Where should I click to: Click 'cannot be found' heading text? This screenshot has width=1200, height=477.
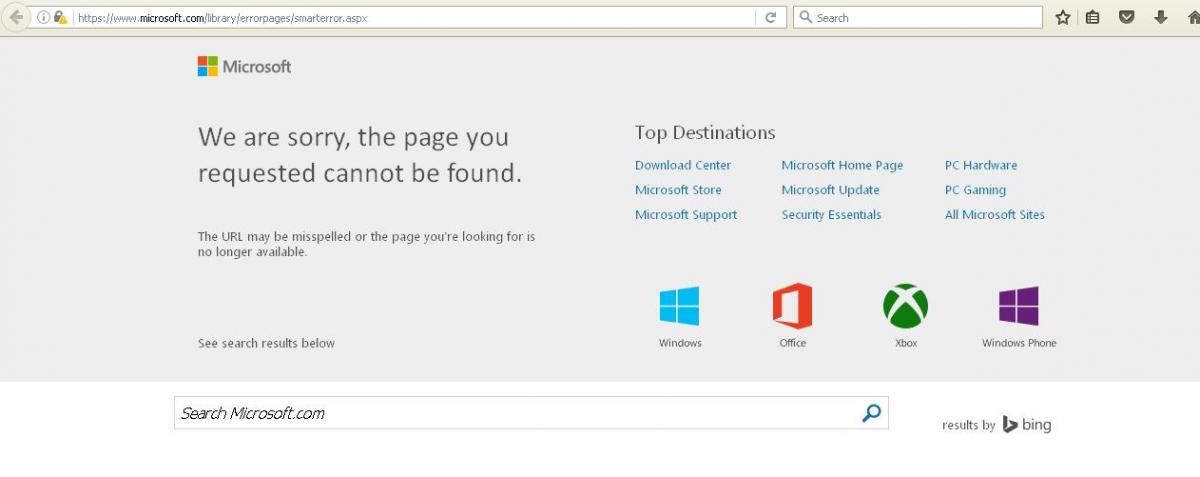pos(422,173)
